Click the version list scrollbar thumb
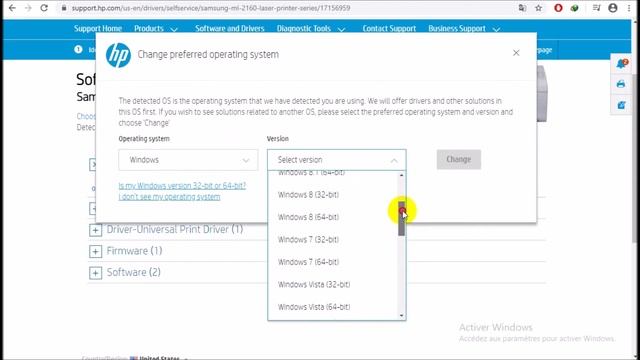 pos(402,219)
